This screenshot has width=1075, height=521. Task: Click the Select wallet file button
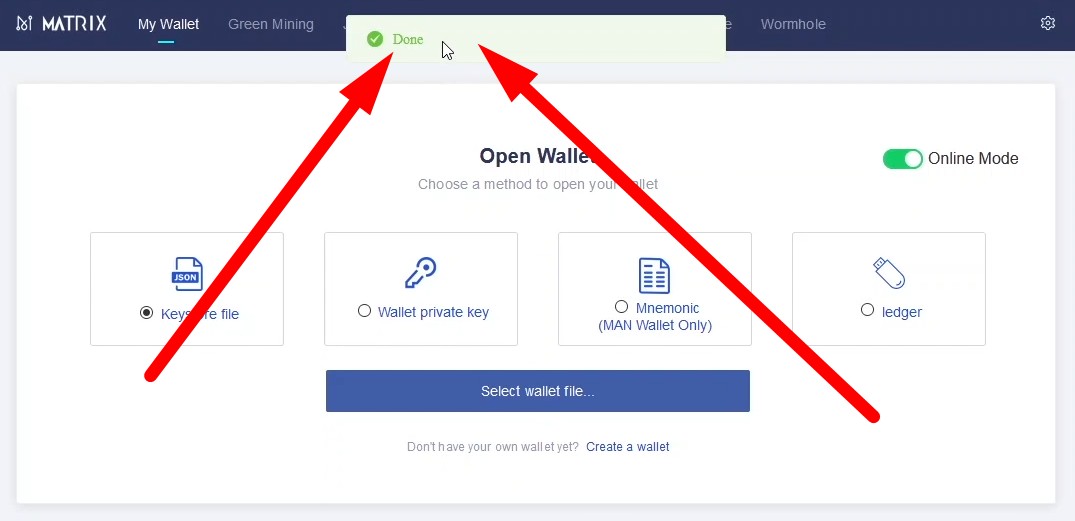pos(538,391)
